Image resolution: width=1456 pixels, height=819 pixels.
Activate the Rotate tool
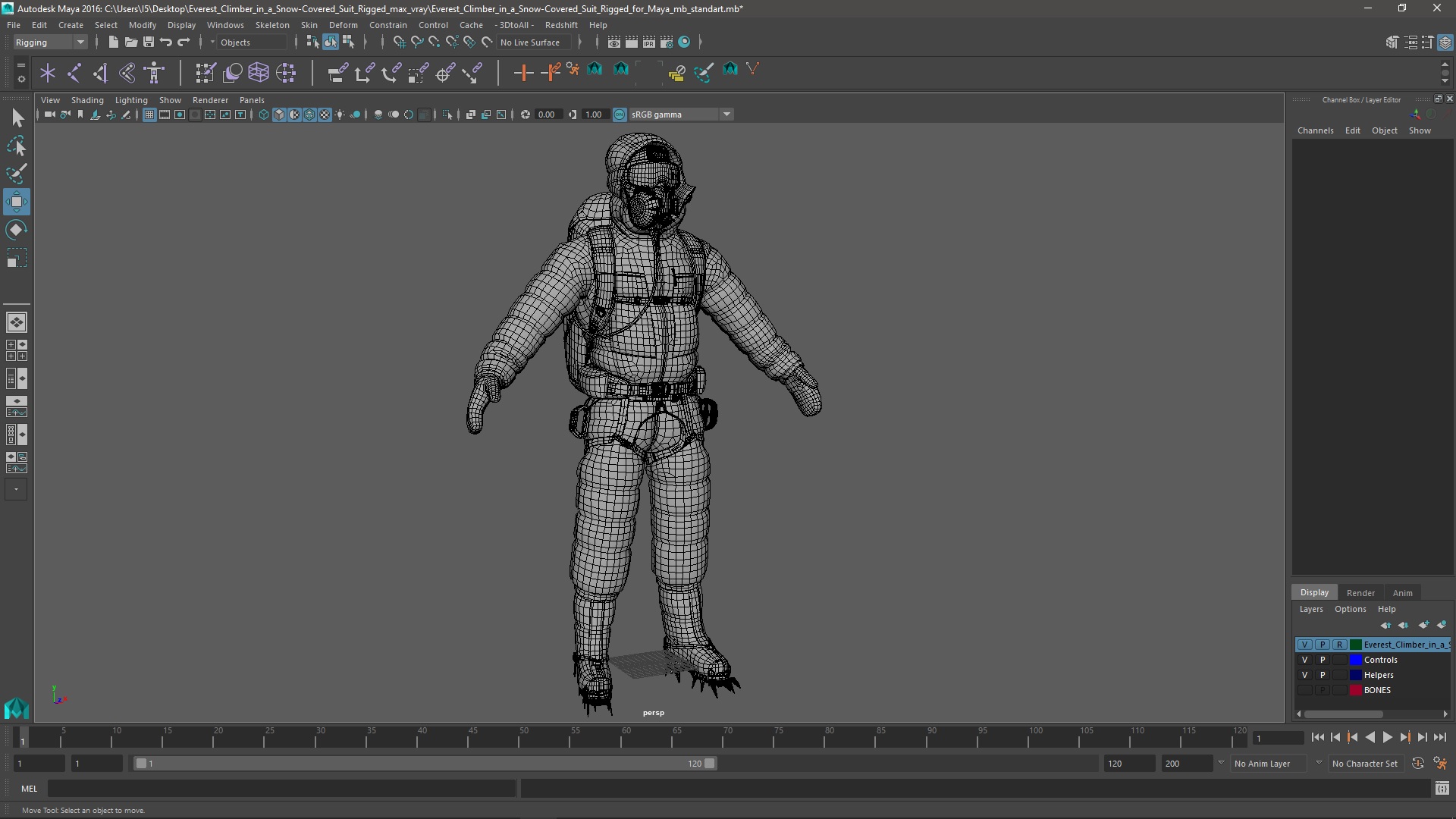point(17,230)
